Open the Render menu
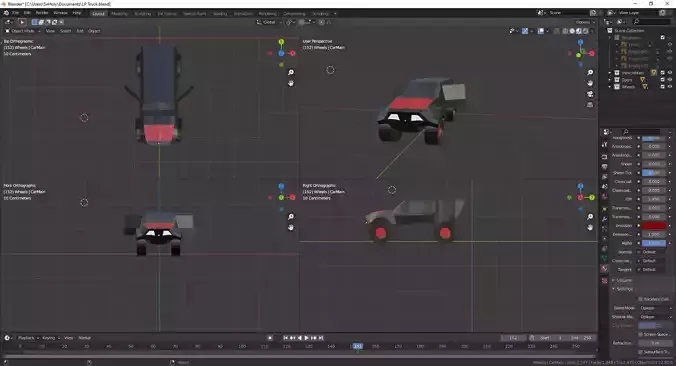 click(x=42, y=13)
